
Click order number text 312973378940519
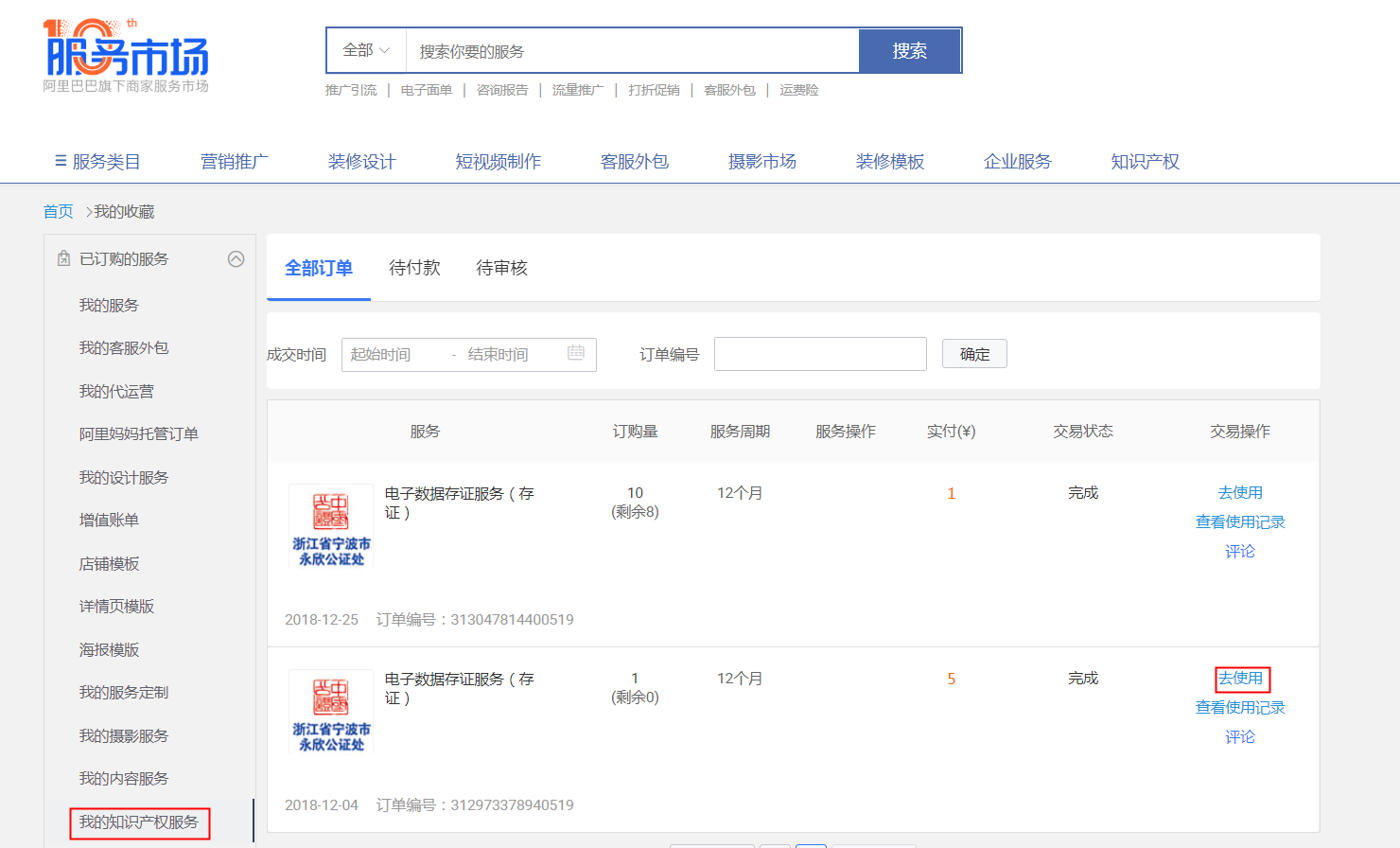[x=512, y=805]
